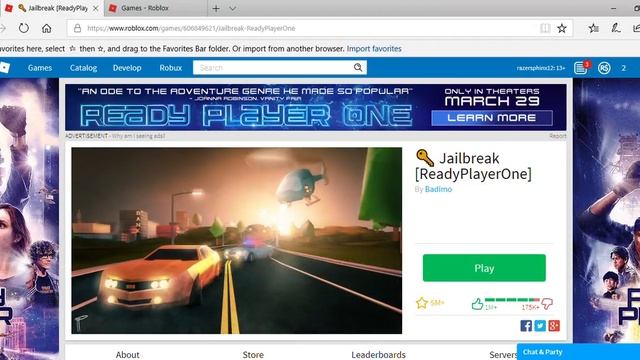Click the Roblox logo home icon
640x360 pixels.
pyautogui.click(x=4, y=68)
